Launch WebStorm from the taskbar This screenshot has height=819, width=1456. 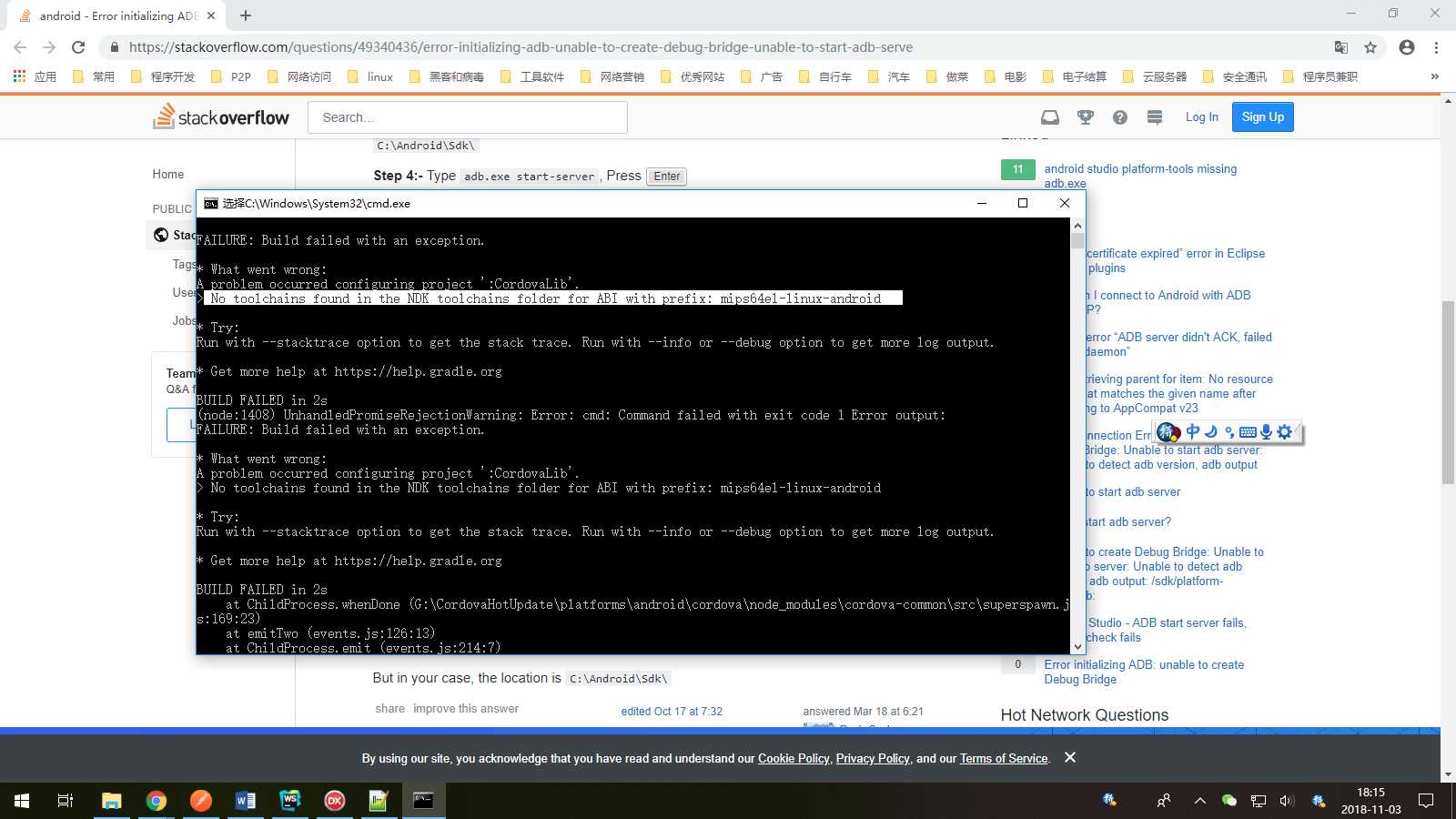coord(290,800)
